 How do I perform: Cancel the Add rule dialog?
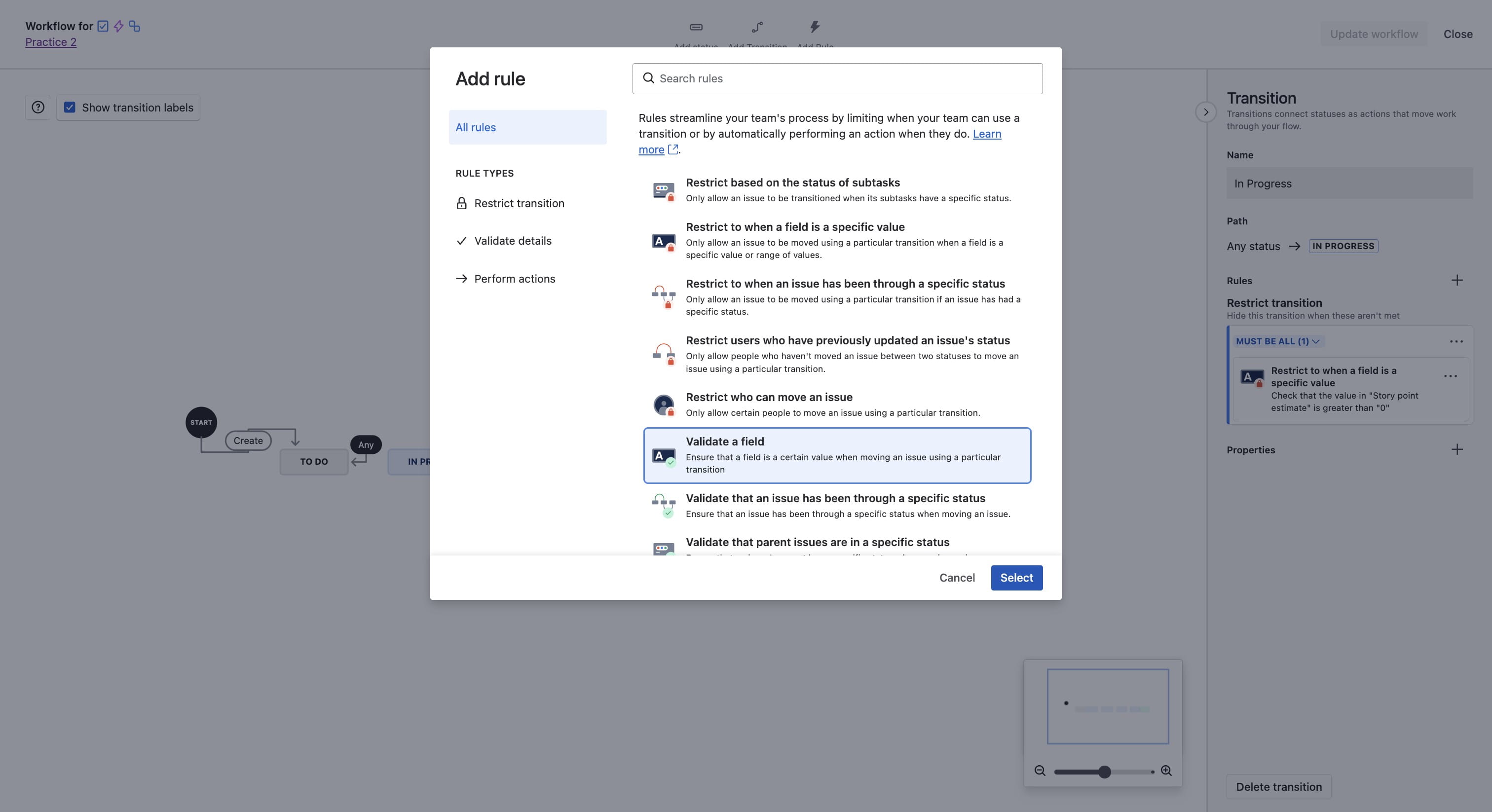coord(957,578)
